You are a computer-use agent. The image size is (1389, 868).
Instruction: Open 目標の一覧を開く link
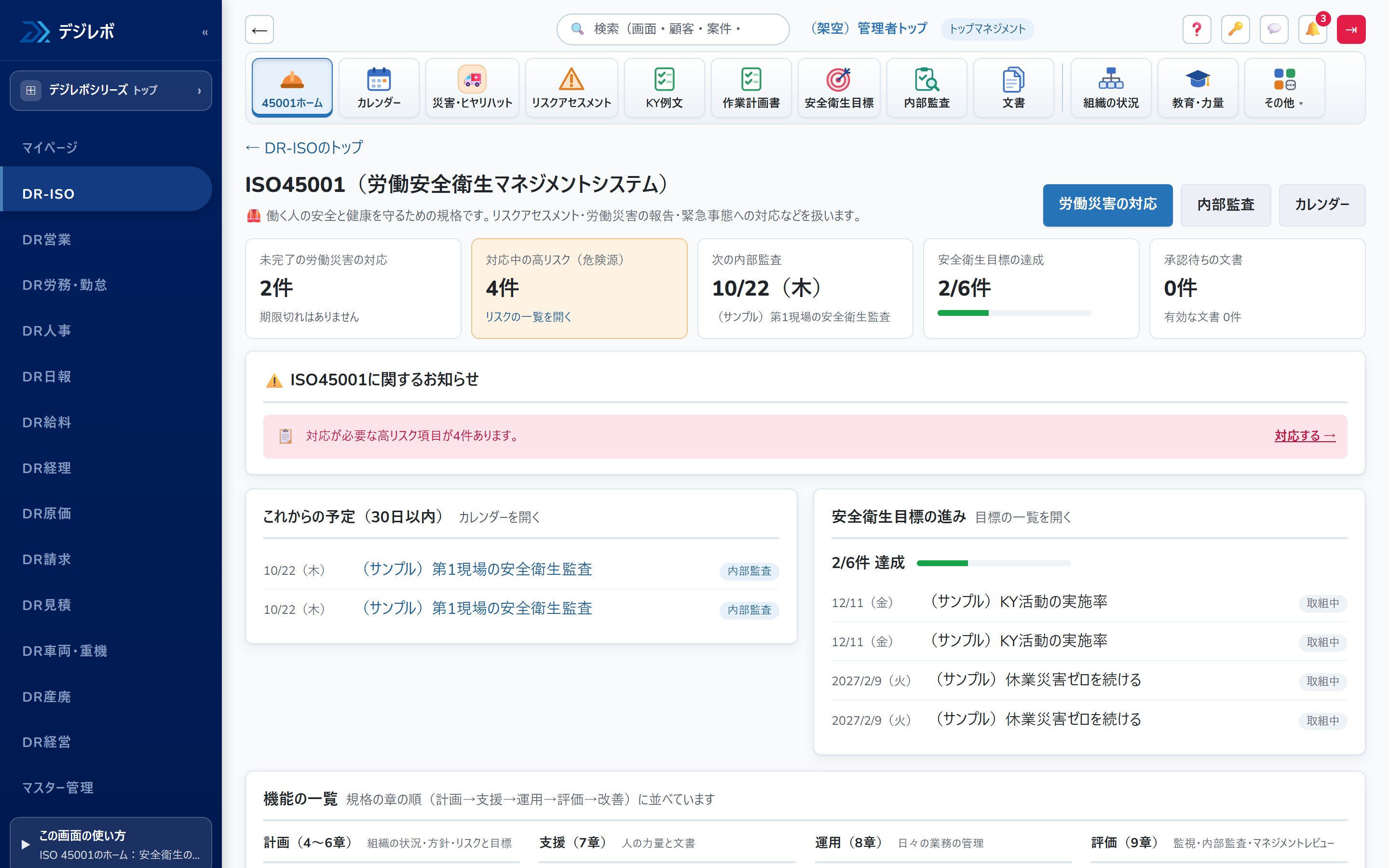1023,517
